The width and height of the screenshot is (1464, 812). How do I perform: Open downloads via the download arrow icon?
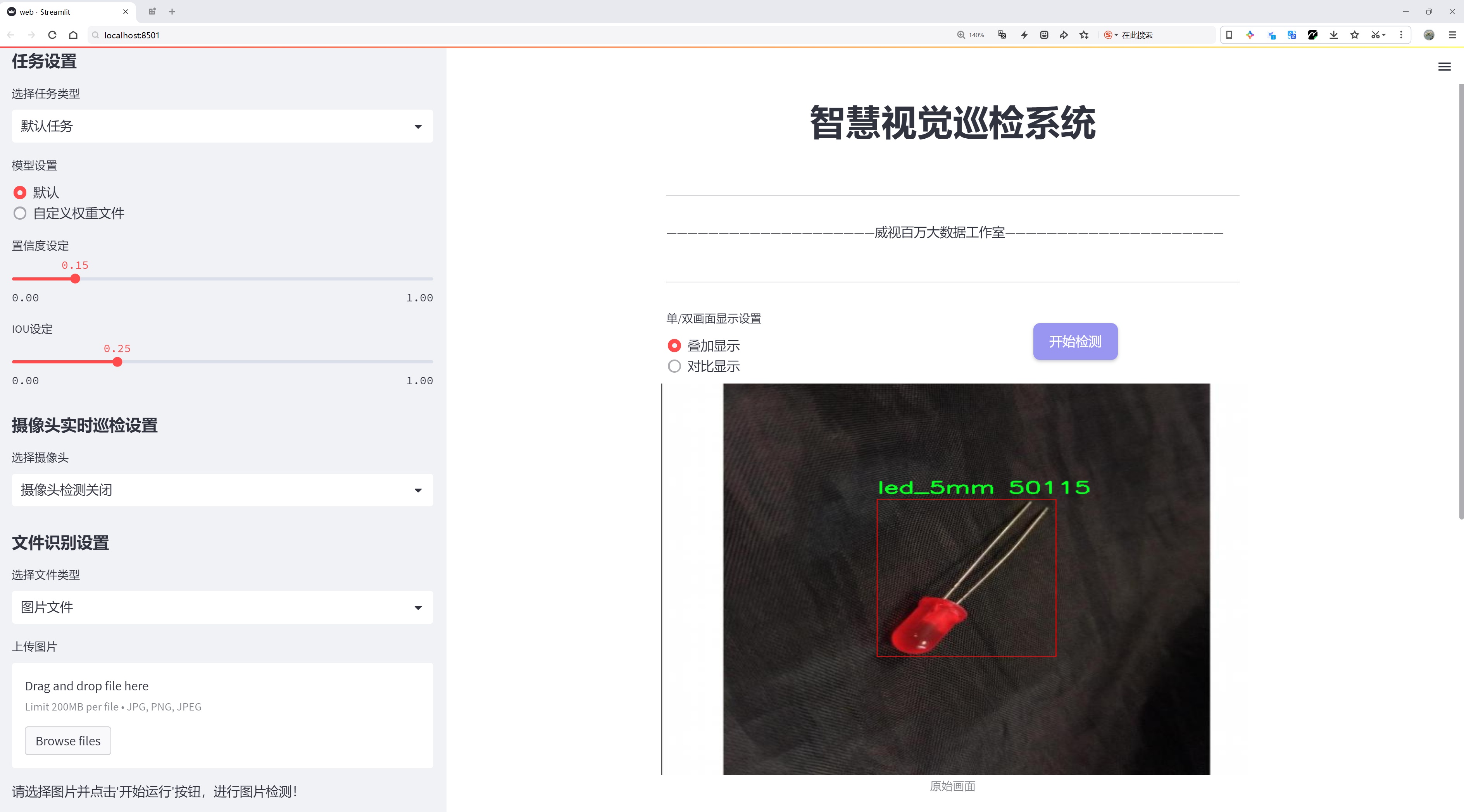[x=1334, y=34]
